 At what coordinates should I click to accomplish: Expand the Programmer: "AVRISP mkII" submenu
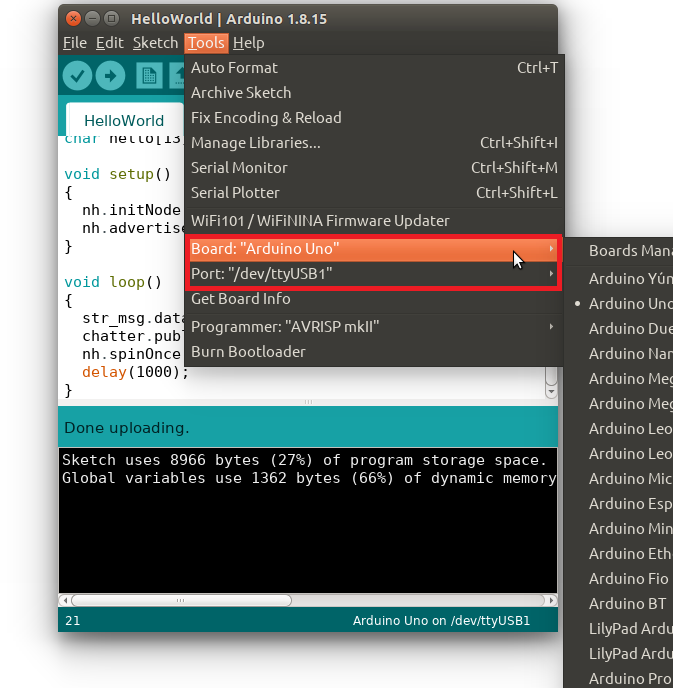[x=374, y=327]
